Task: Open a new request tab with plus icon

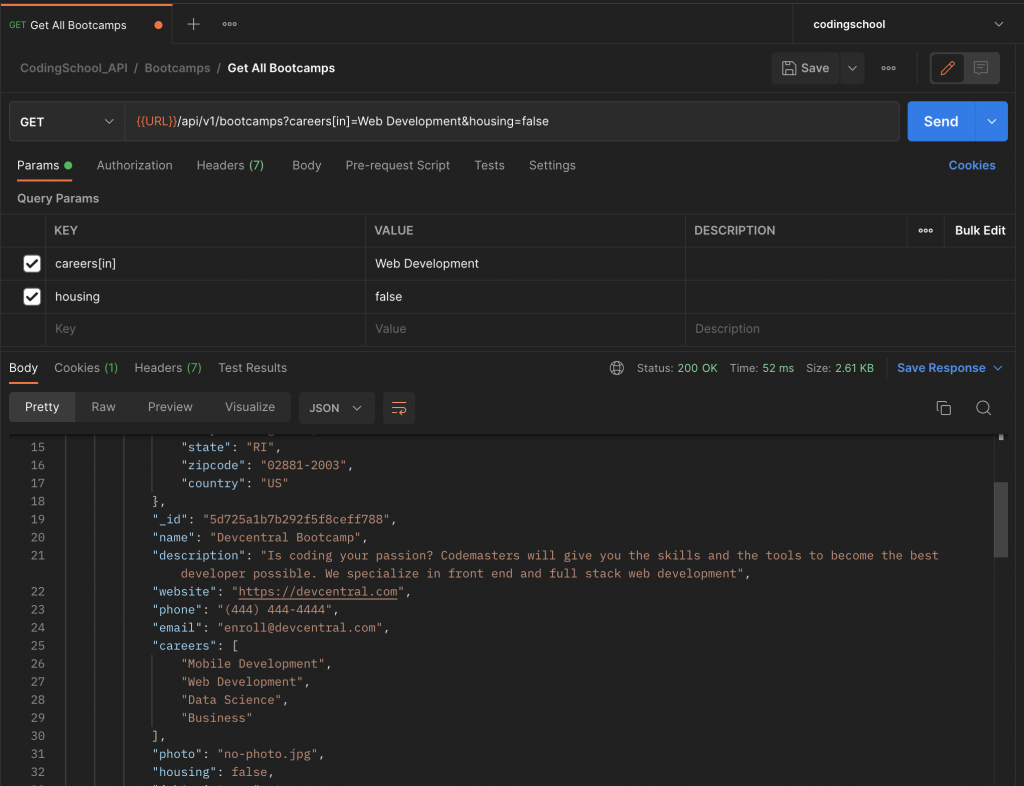Action: click(x=193, y=24)
